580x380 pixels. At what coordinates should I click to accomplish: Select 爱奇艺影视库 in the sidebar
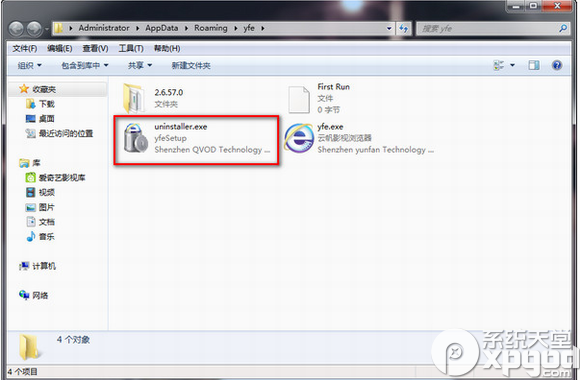(x=62, y=178)
